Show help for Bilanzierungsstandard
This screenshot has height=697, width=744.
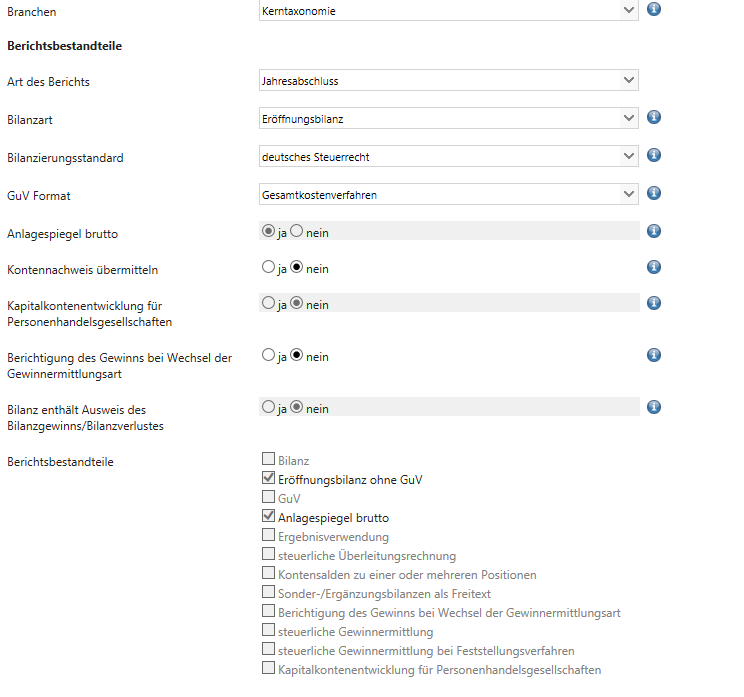click(x=655, y=155)
